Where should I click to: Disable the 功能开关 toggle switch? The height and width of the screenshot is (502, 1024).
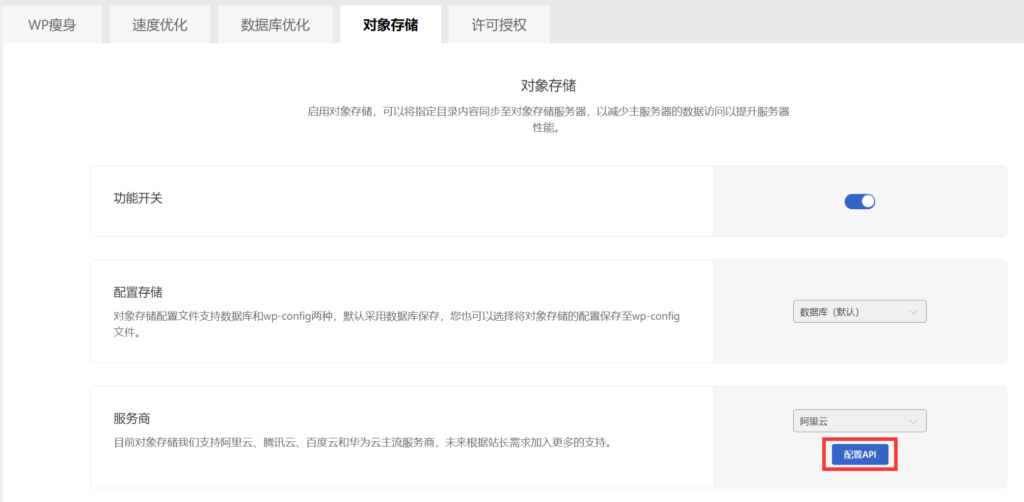click(x=859, y=201)
